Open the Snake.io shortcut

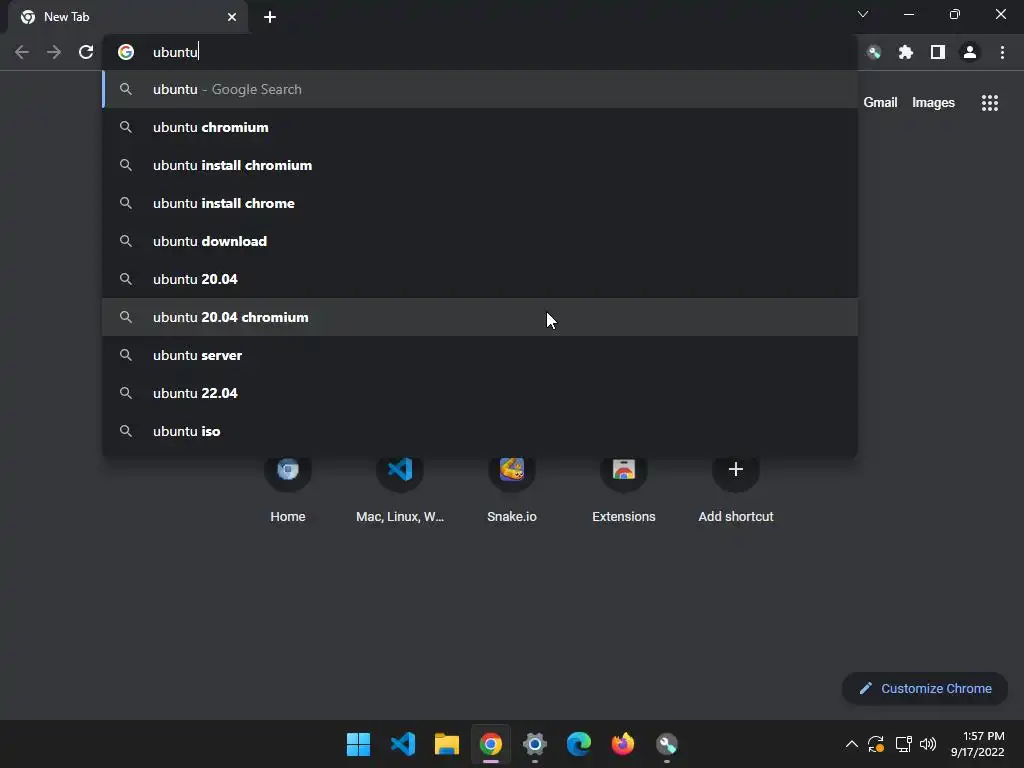[x=512, y=489]
